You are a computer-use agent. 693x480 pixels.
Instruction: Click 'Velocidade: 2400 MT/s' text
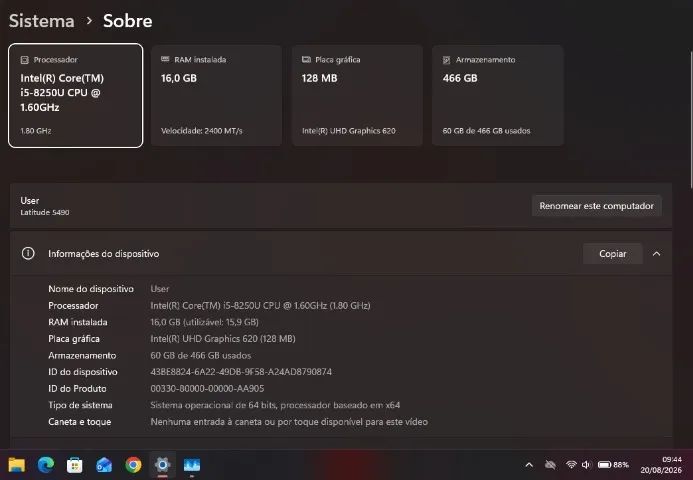point(202,131)
